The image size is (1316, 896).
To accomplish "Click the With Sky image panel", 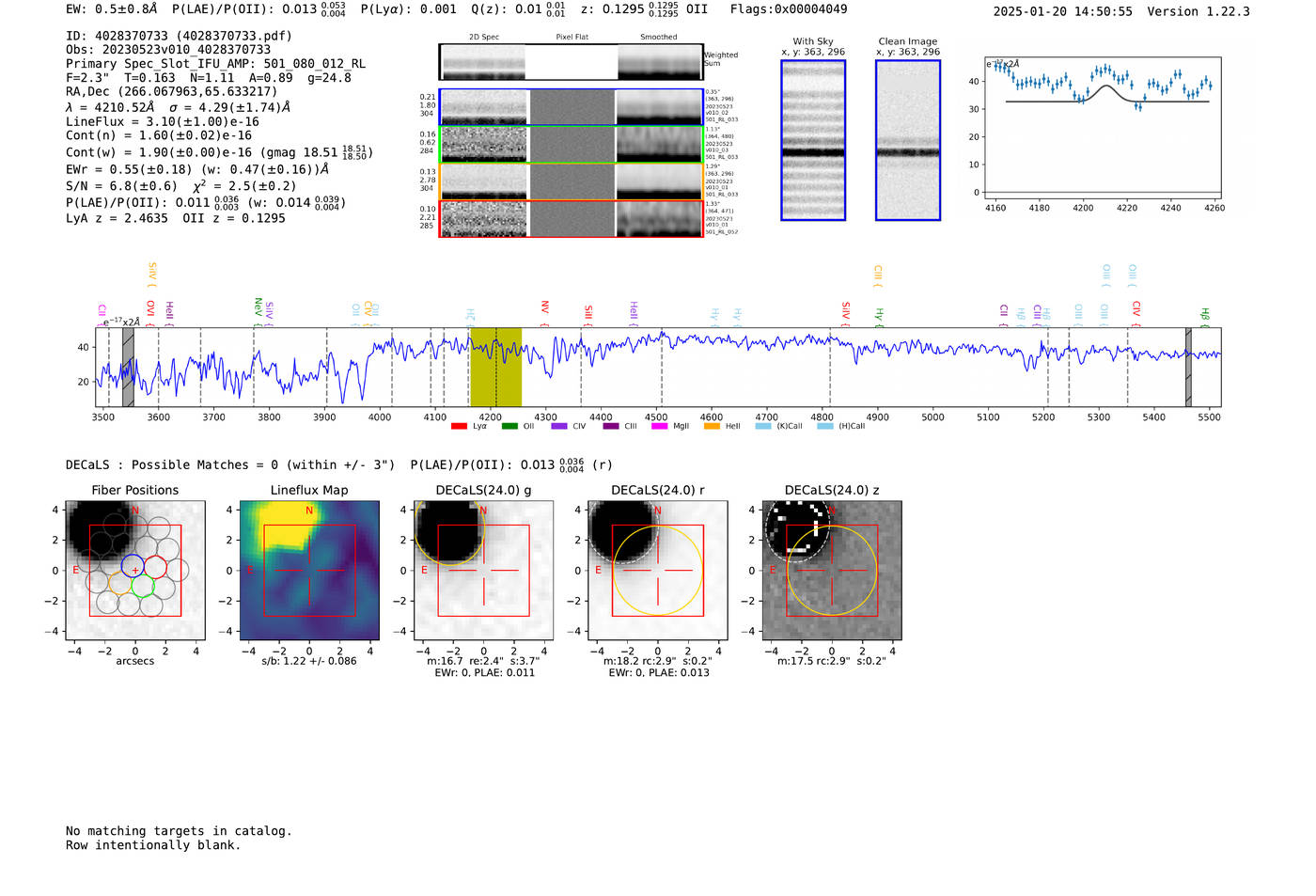I will coord(813,140).
